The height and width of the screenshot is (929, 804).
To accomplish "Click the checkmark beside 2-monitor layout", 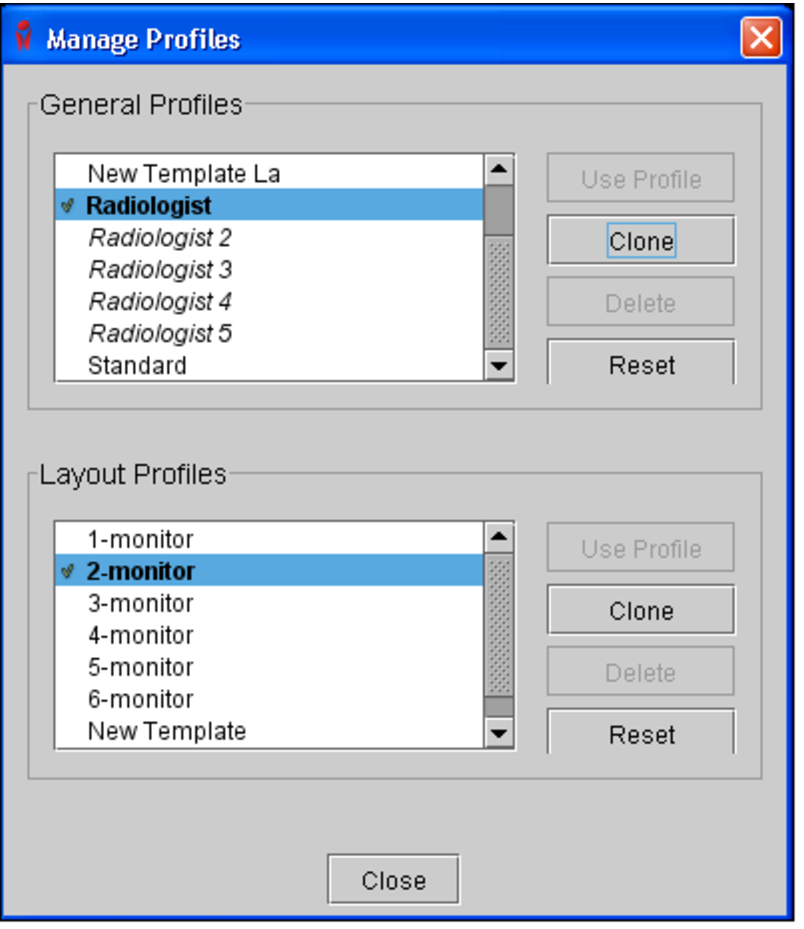I will pyautogui.click(x=68, y=572).
